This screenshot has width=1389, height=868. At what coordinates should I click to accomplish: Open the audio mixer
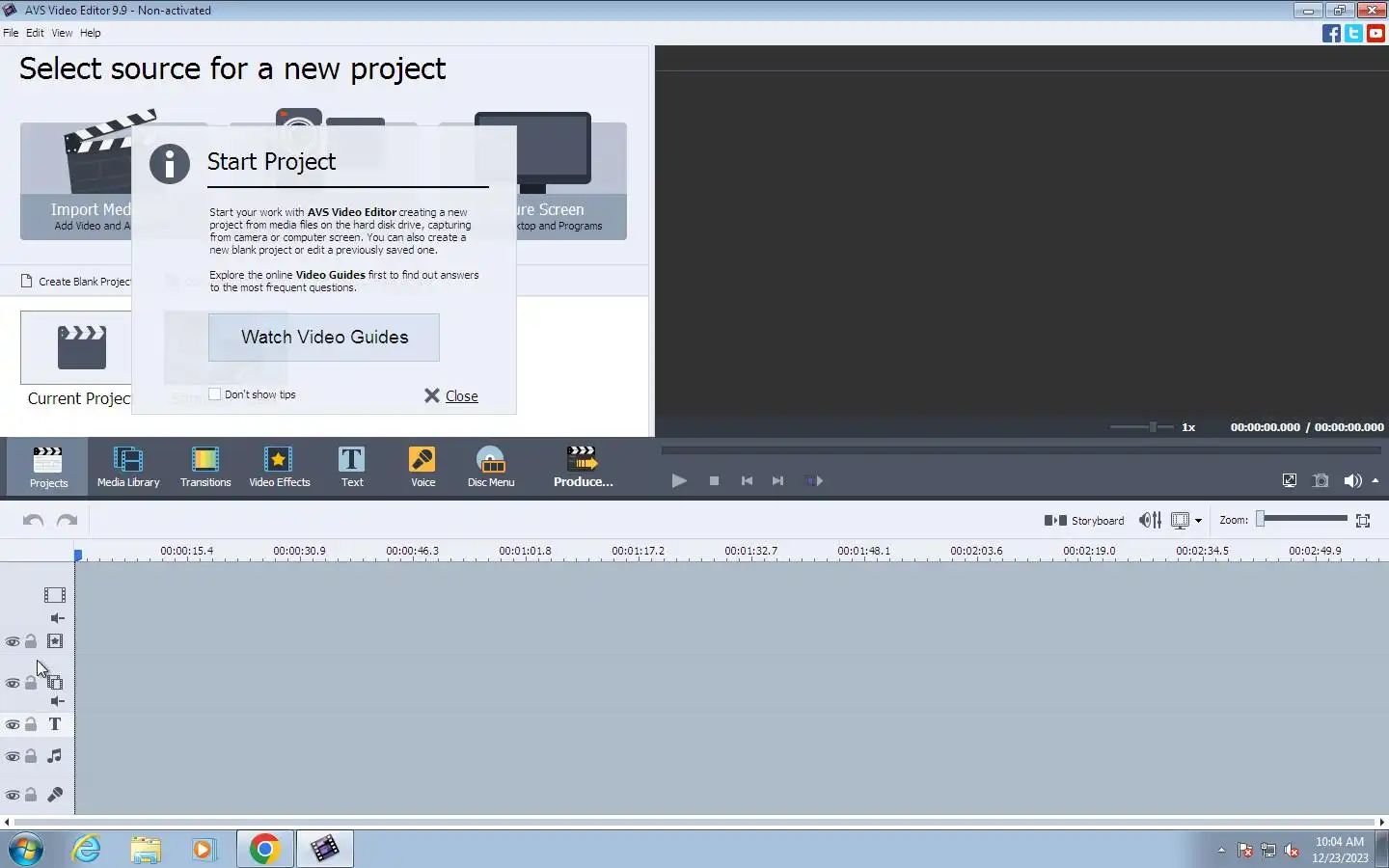click(1150, 520)
